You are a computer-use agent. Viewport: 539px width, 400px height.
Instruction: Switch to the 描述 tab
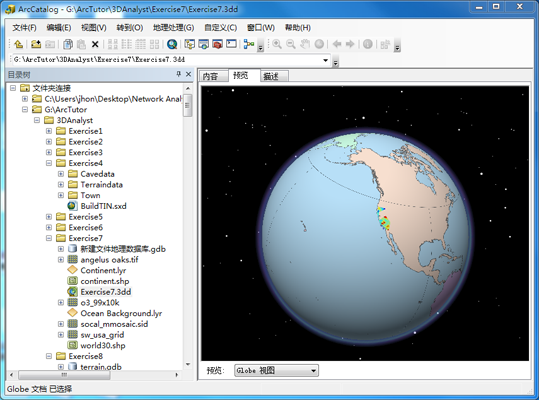tap(274, 76)
